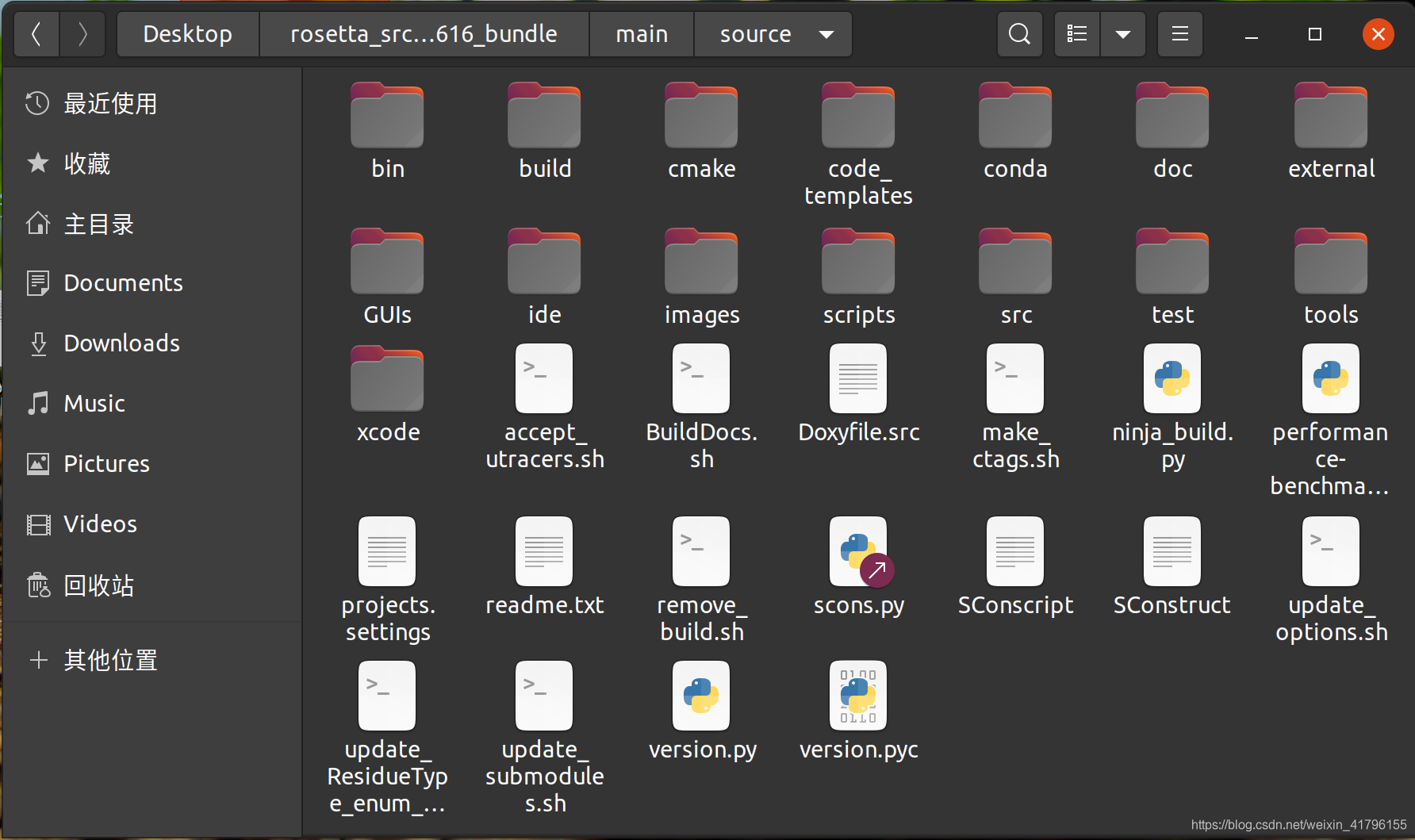
Task: Select the cmake folder icon
Action: 701,116
